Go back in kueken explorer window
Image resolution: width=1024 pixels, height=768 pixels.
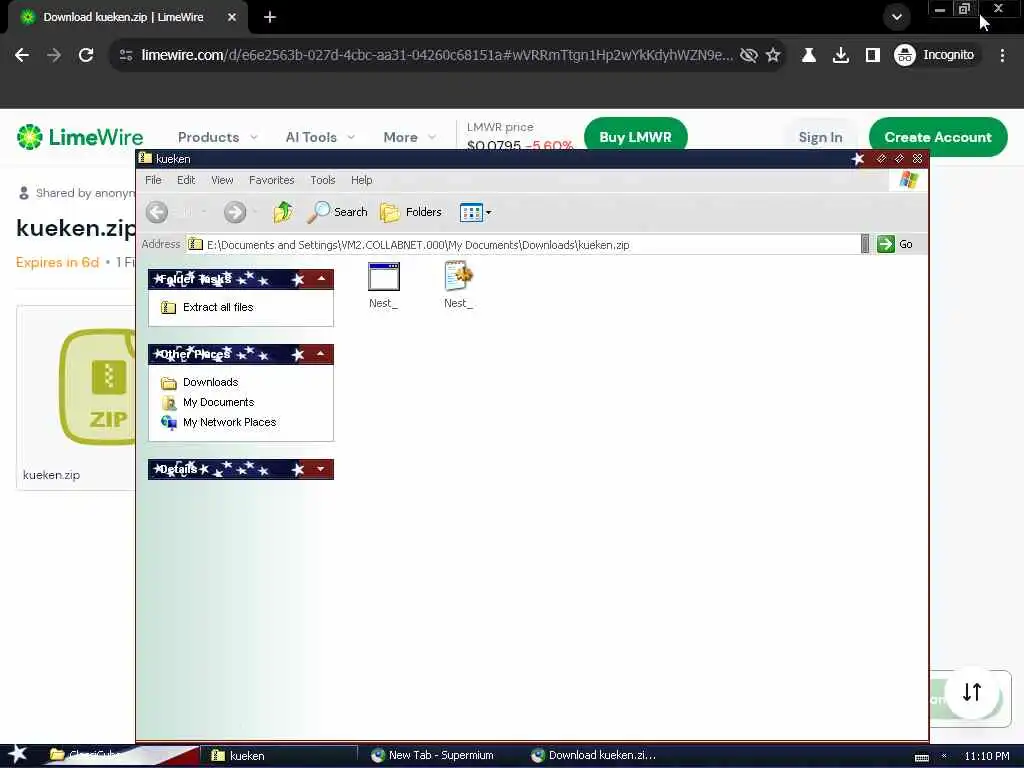click(x=157, y=212)
